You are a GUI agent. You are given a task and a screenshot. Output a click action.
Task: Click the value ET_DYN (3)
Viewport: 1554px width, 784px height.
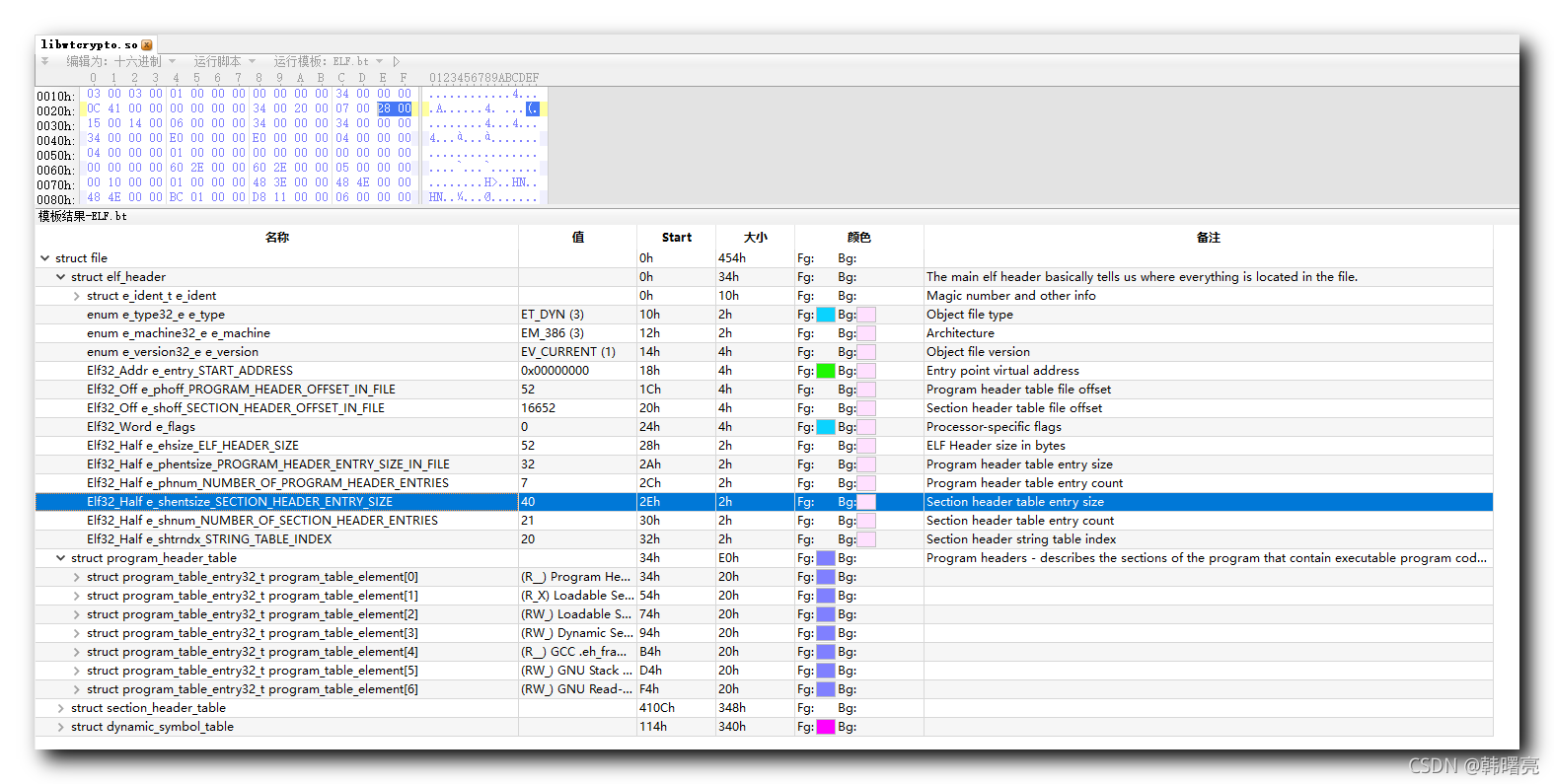click(553, 315)
